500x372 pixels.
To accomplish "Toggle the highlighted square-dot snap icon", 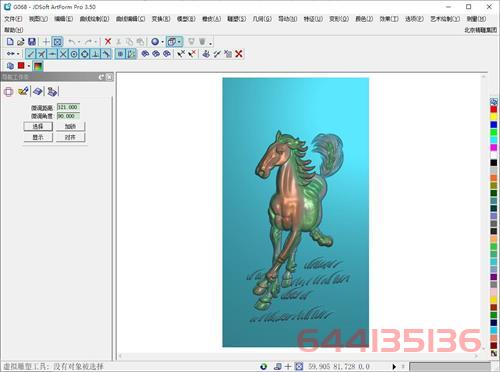I will coord(121,54).
